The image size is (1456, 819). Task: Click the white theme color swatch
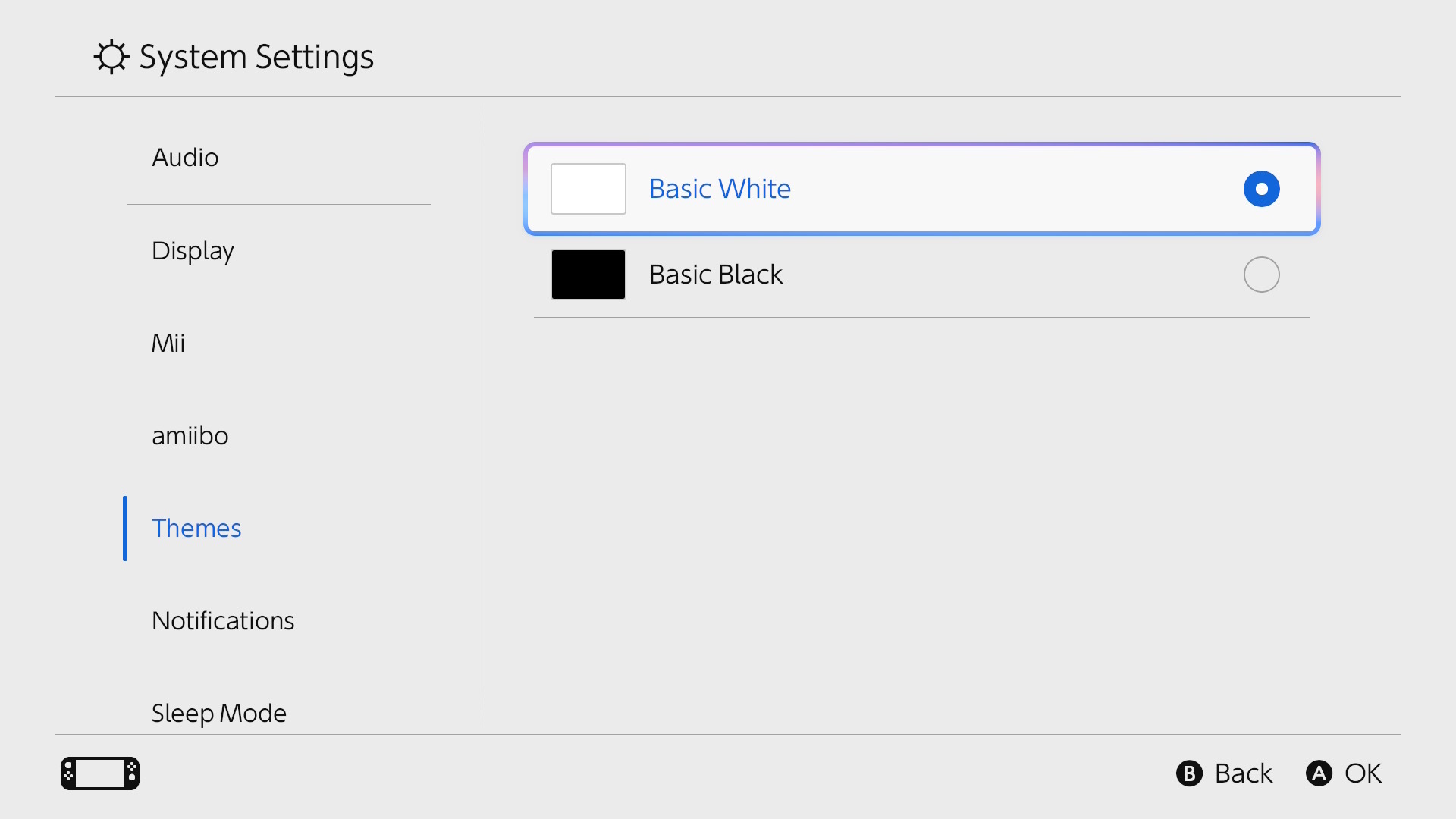[588, 189]
